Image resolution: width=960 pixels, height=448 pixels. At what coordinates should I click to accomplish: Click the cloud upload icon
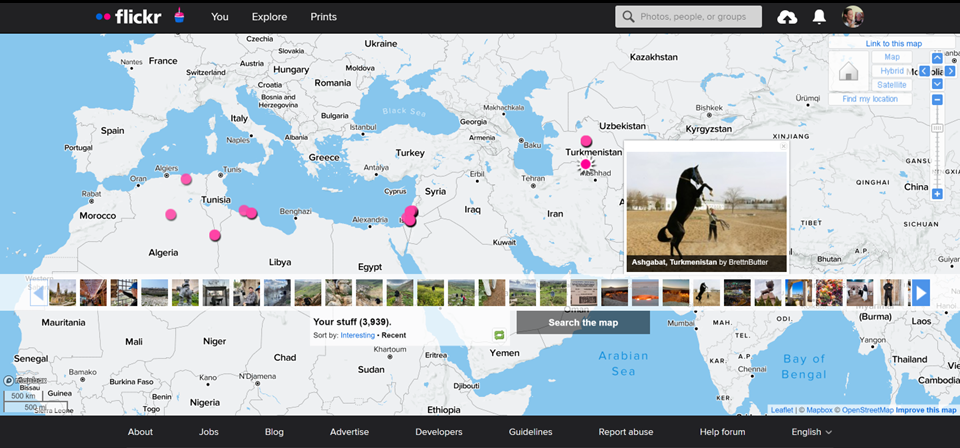(x=787, y=17)
